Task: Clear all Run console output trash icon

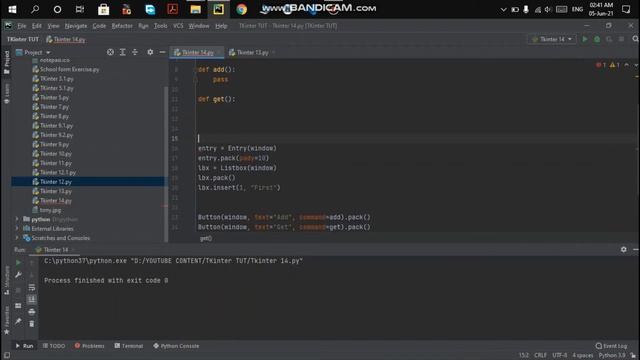Action: (32, 324)
